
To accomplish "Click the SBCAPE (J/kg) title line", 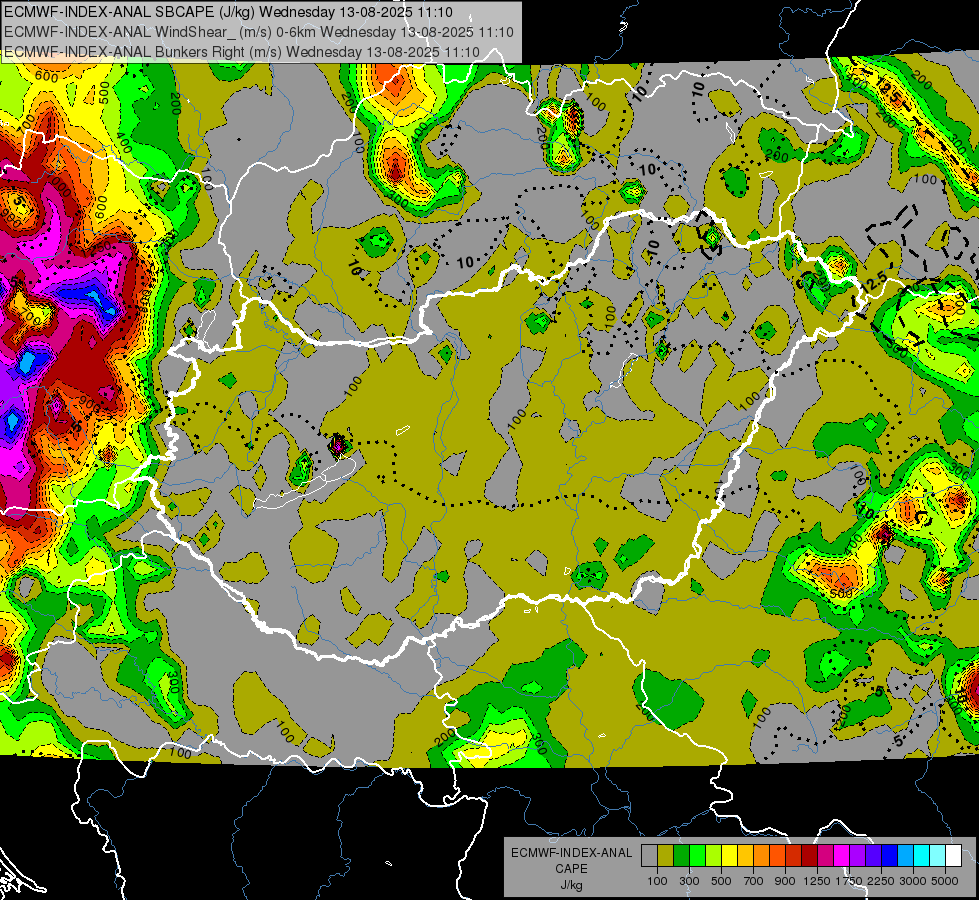I will click(229, 12).
